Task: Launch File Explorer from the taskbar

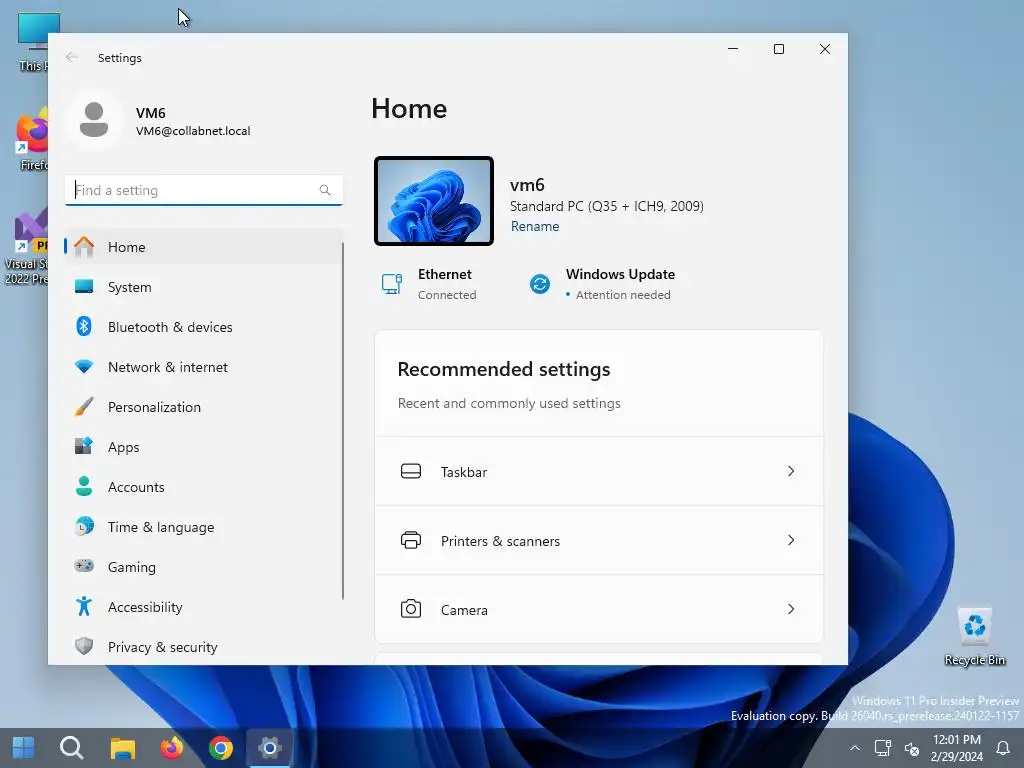Action: point(122,748)
